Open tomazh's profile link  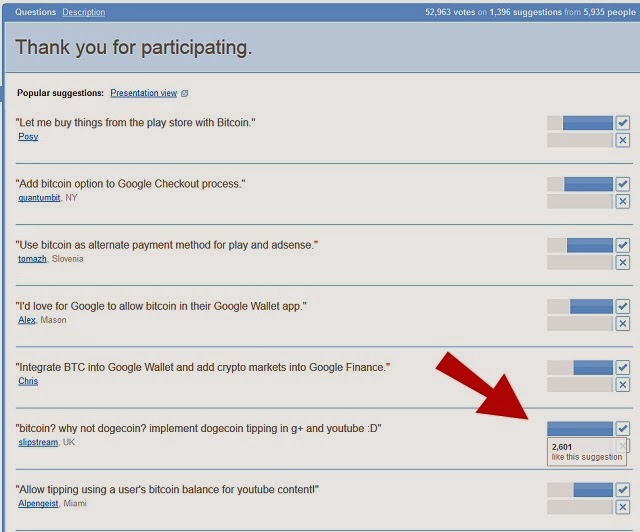tap(32, 259)
